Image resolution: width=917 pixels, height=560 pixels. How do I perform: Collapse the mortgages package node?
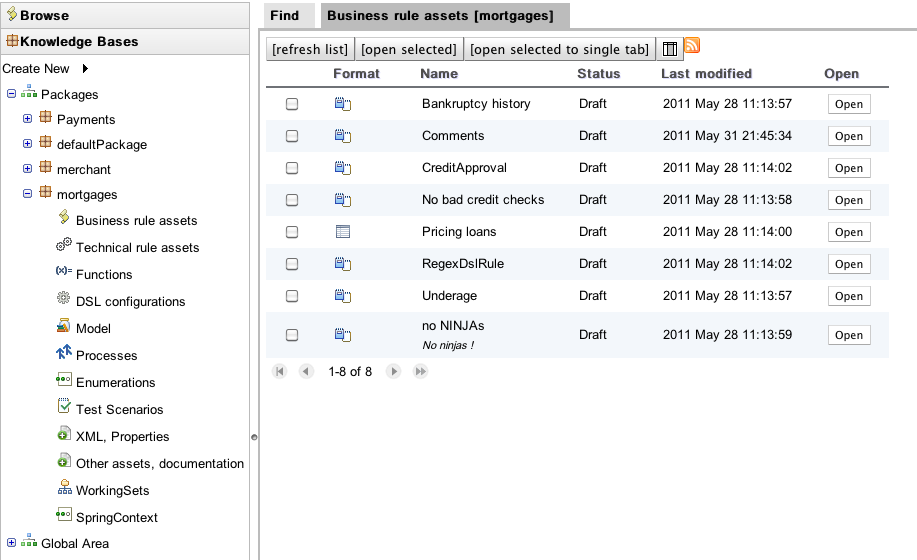28,194
